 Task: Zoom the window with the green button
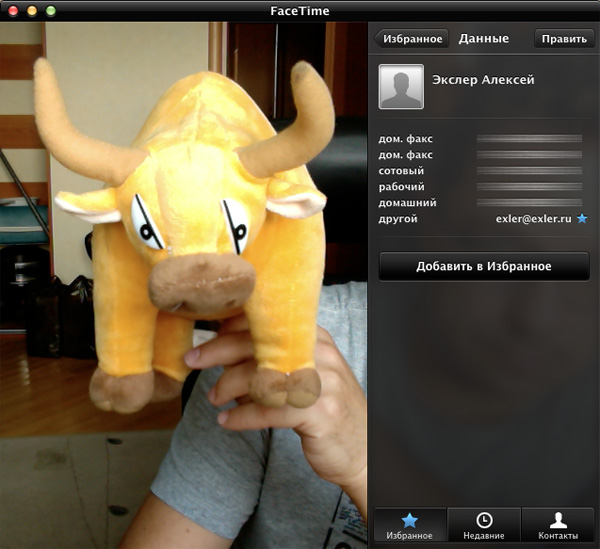click(51, 10)
